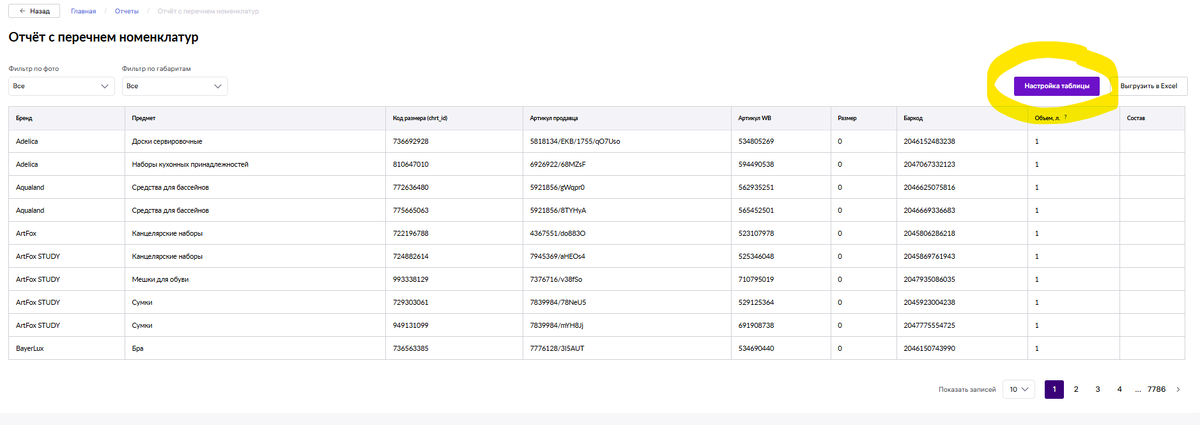Open Настройка таблицы settings
Screen dimensions: 1200x425
1057,86
